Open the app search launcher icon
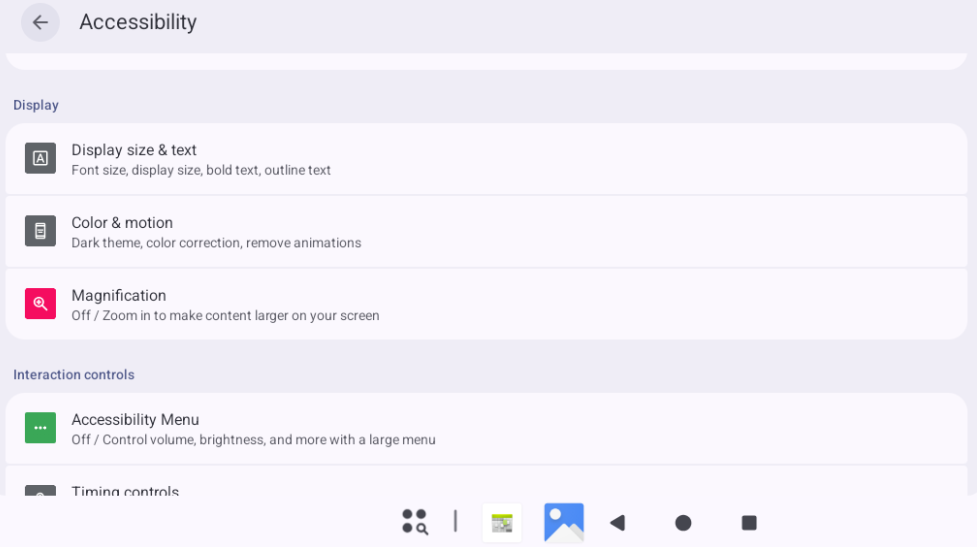Screen dimensions: 977x547 click(x=415, y=522)
